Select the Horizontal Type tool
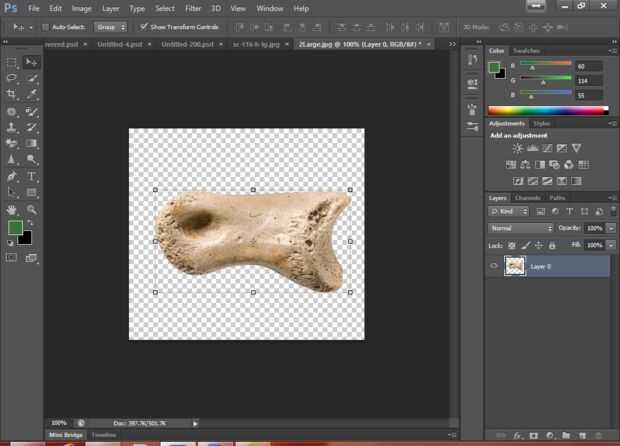This screenshot has width=620, height=446. 32,176
